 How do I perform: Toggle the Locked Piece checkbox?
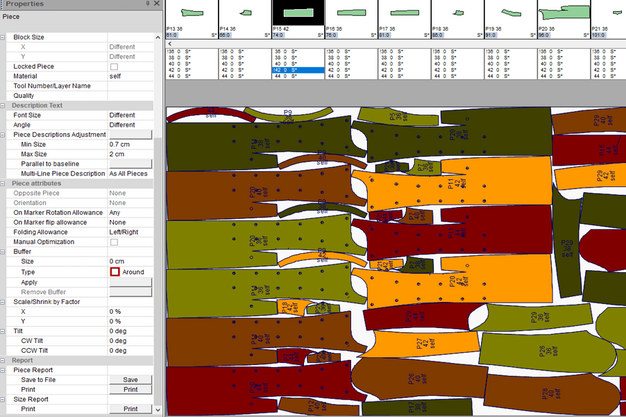tap(114, 67)
